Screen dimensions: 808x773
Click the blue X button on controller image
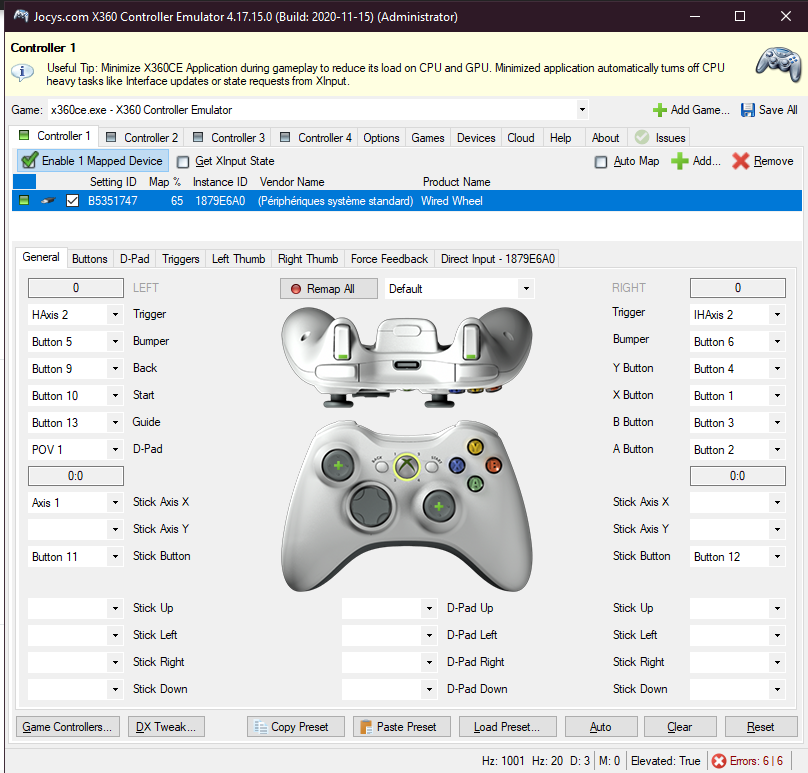(x=457, y=465)
